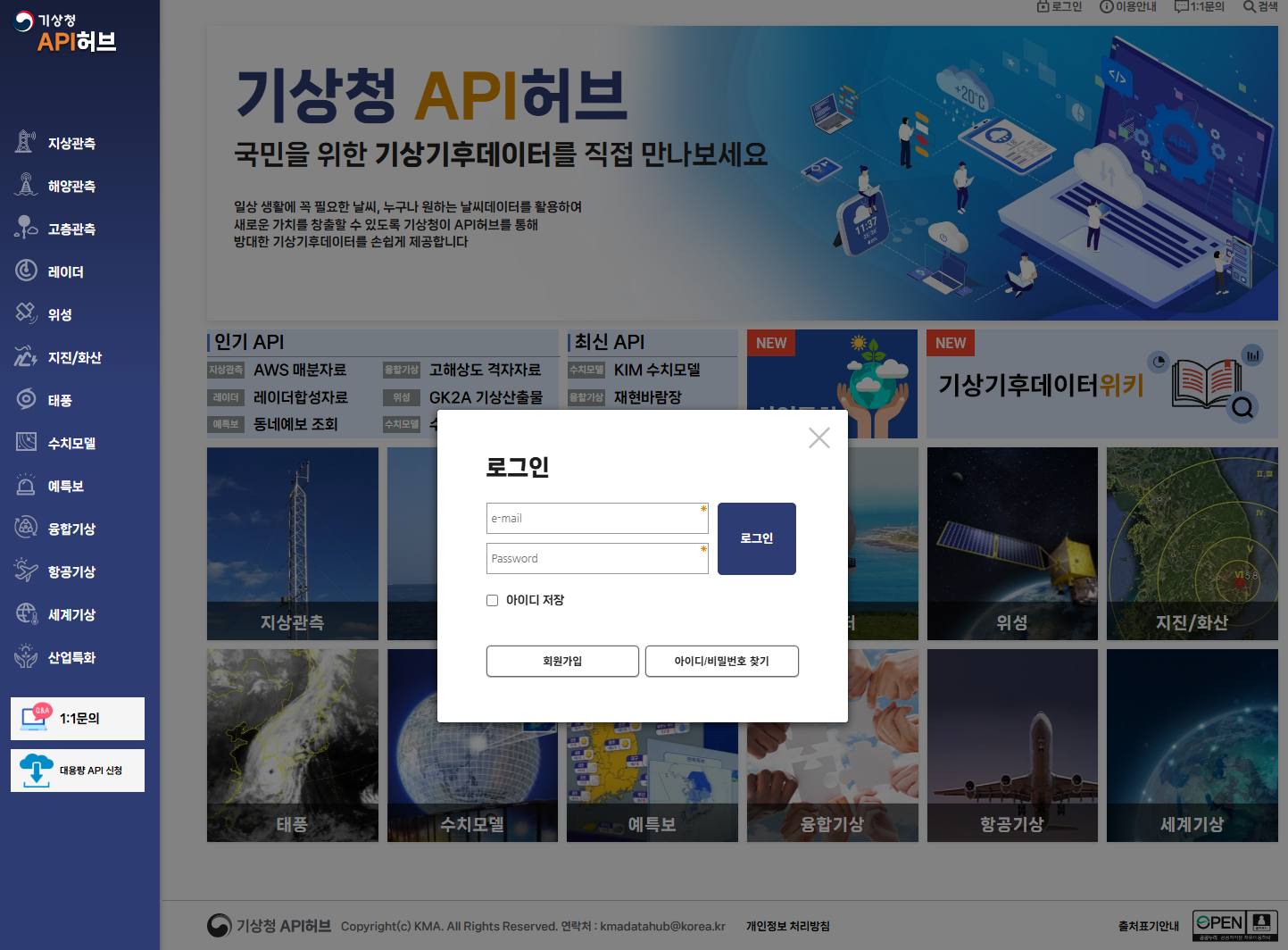Click the 위성 satellite icon in sidebar
The image size is (1288, 950).
pos(26,313)
